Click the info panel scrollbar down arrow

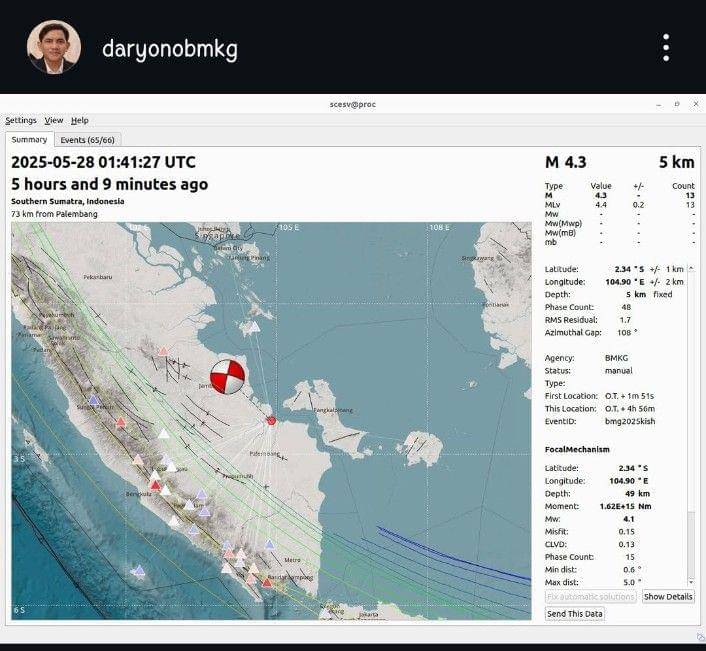691,581
